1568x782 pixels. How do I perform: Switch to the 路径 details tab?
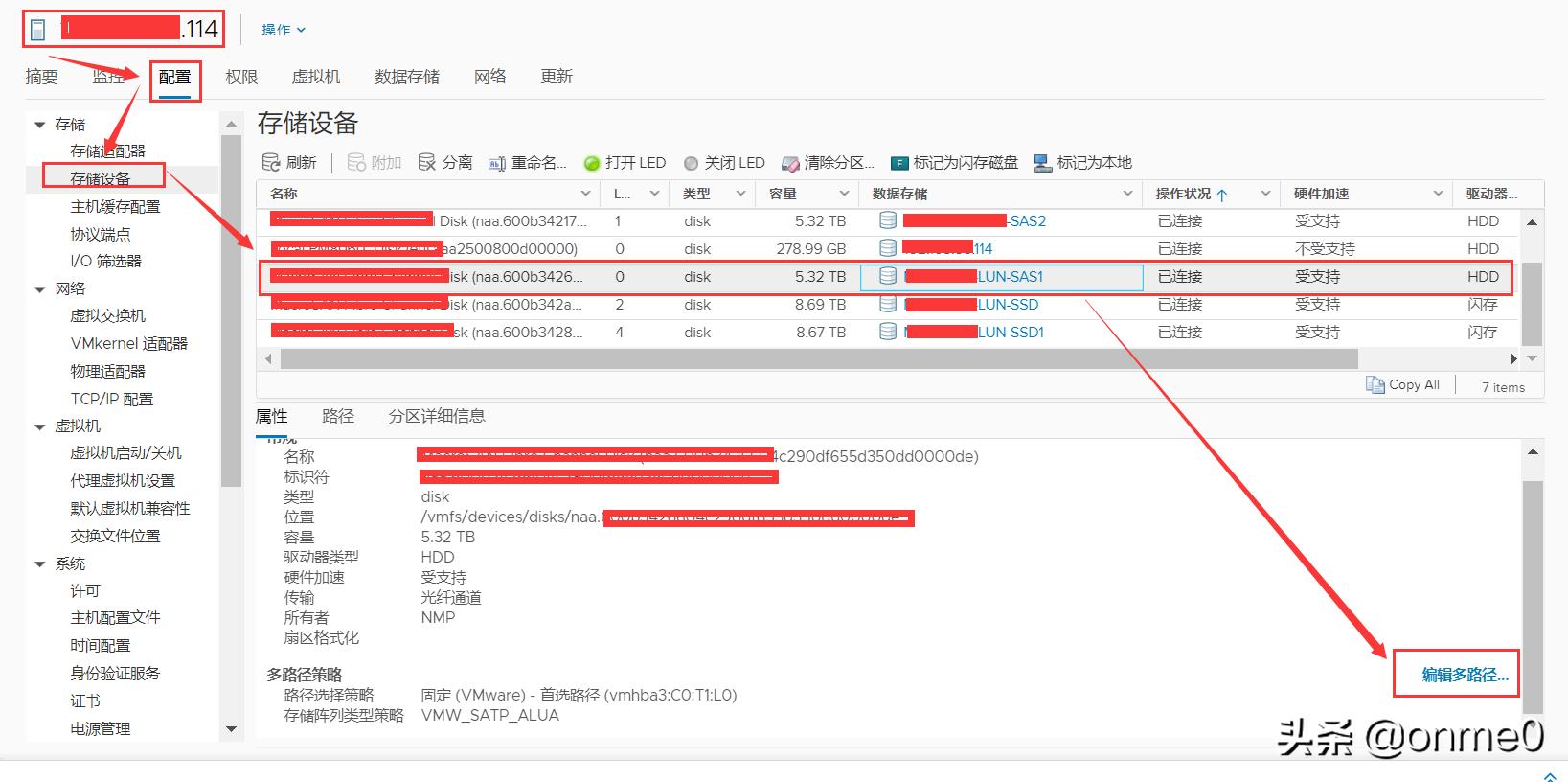[338, 416]
